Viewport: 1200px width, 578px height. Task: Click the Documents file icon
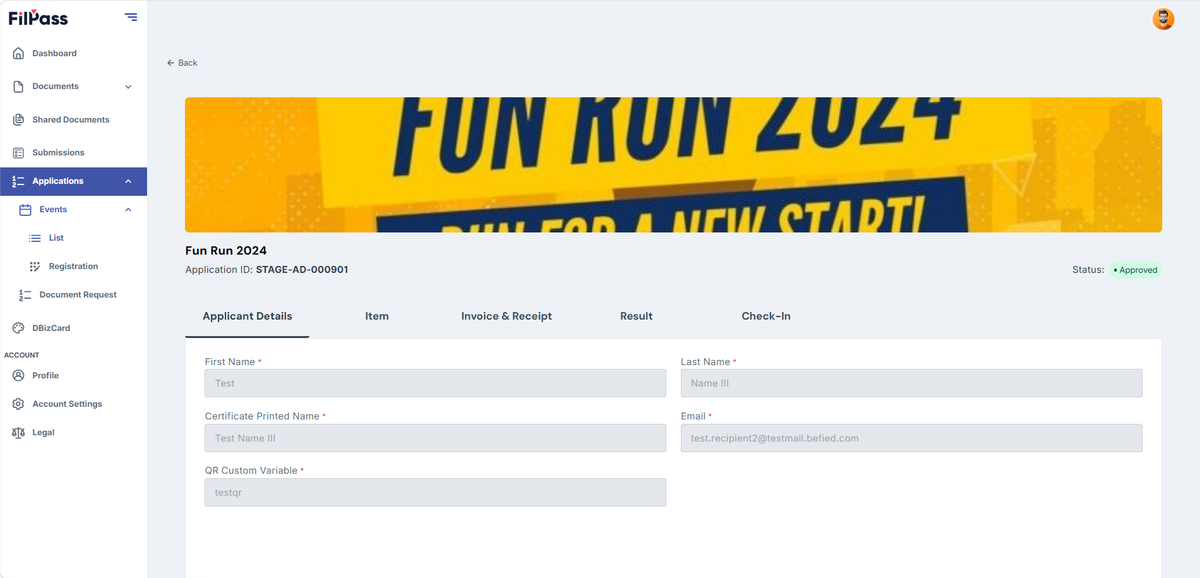(18, 86)
